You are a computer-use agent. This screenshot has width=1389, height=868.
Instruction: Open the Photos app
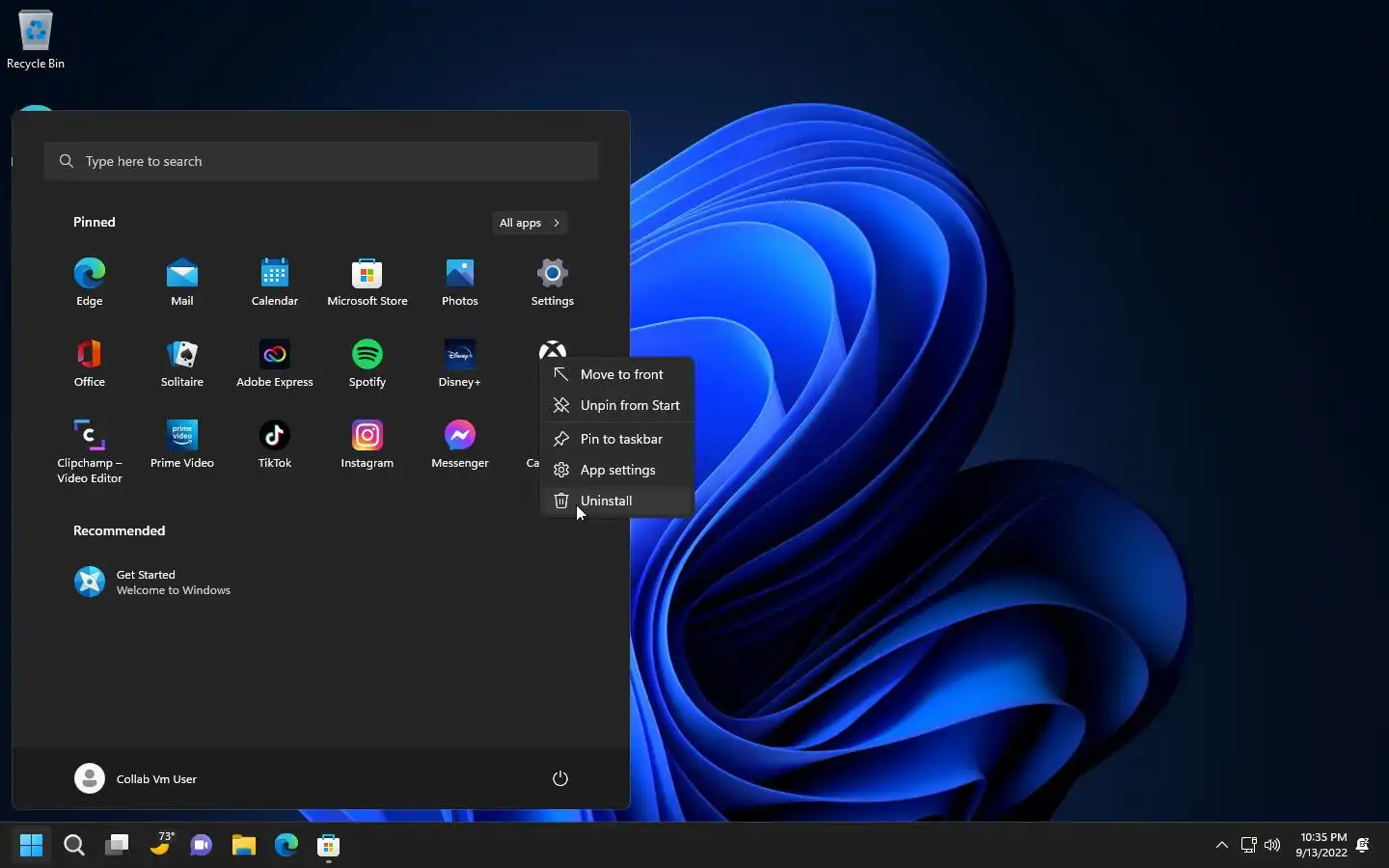click(x=460, y=282)
